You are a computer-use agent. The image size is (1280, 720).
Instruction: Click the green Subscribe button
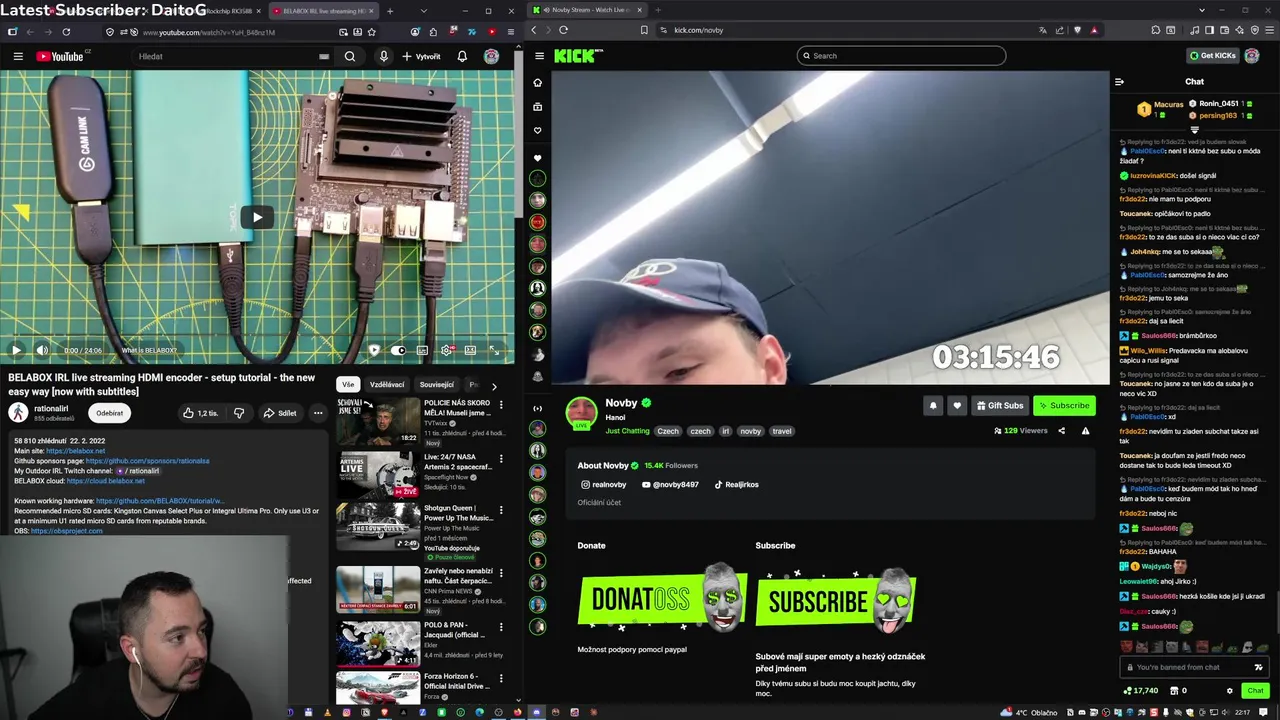1064,405
